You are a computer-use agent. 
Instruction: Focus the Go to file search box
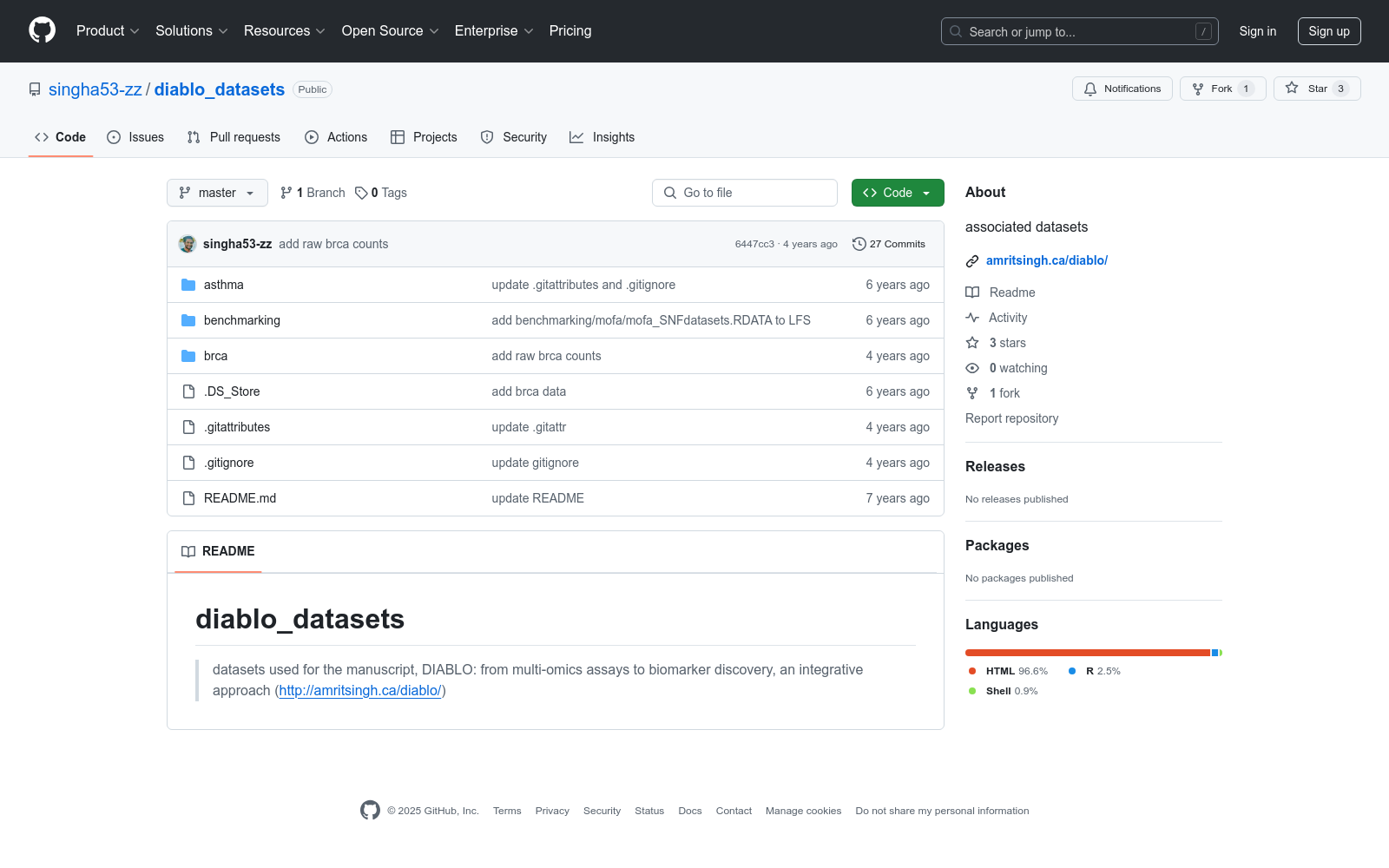point(745,193)
